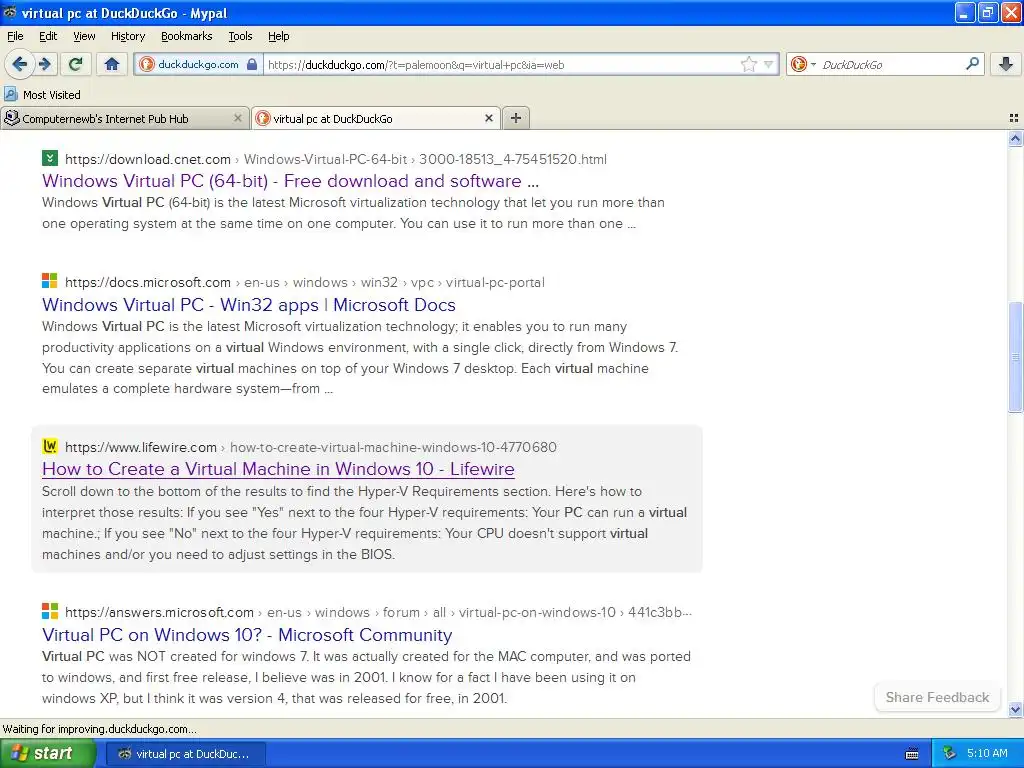Click the Microsoft favicon next to docs.microsoft.com
This screenshot has width=1024, height=768.
(50, 281)
